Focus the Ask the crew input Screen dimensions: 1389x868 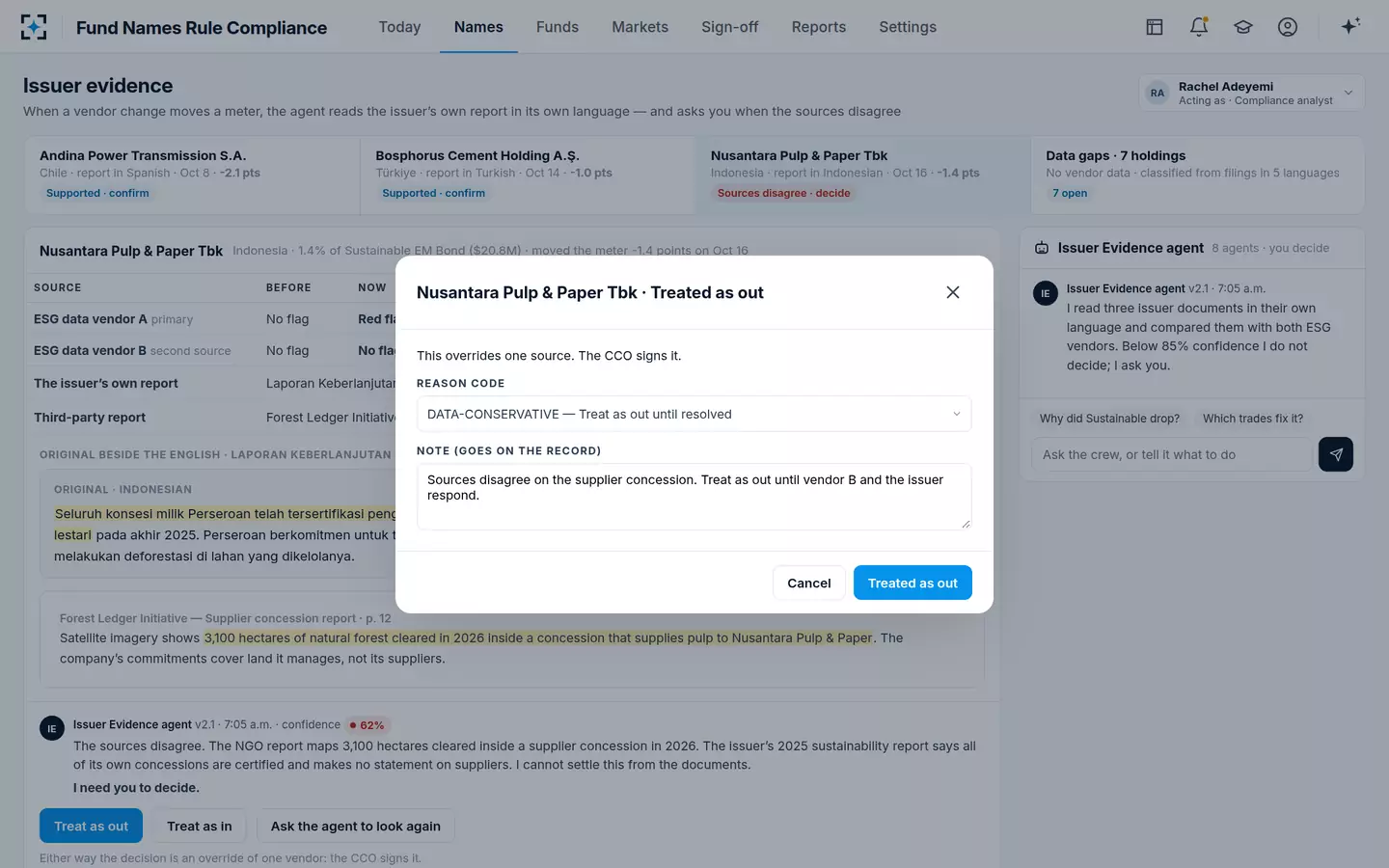pos(1171,454)
